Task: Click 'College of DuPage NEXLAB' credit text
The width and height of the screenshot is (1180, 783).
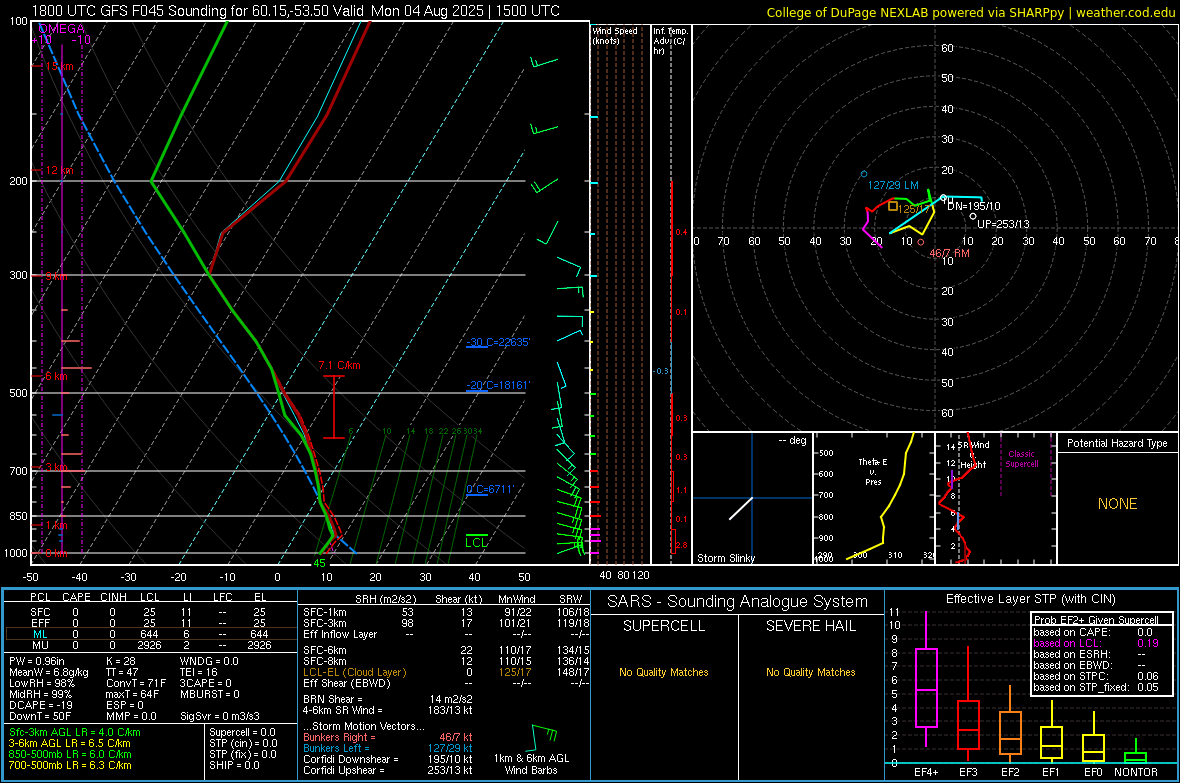Action: tap(847, 12)
